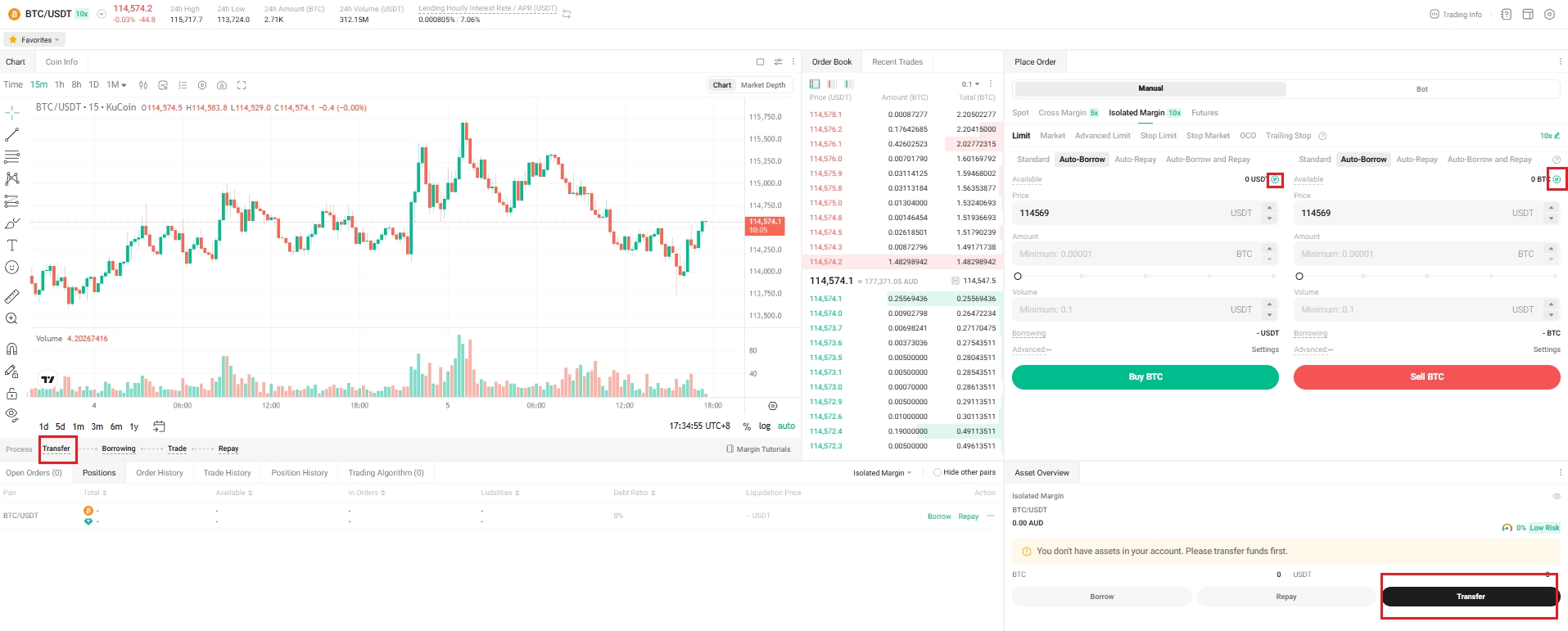
Task: Enable the magnet snapping tool
Action: tap(12, 349)
